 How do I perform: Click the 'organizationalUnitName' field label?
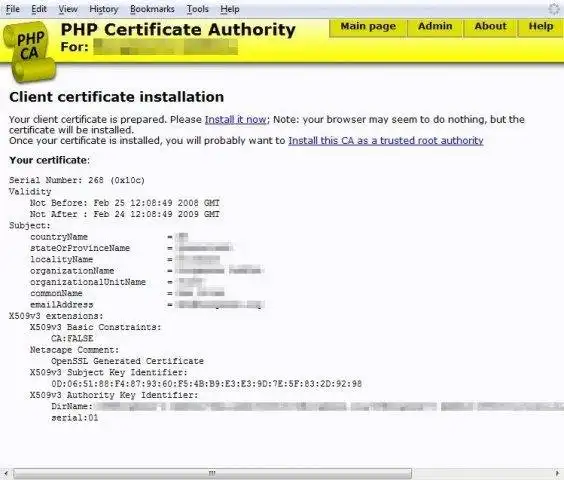[x=88, y=282]
